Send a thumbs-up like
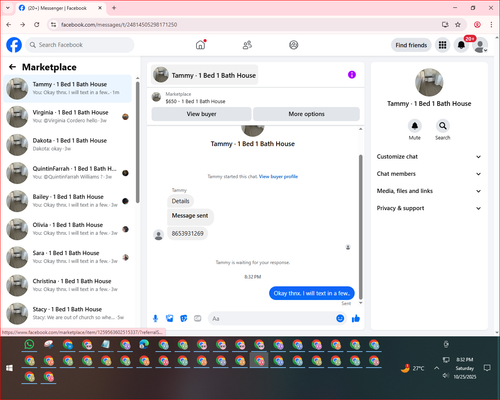 coord(356,318)
